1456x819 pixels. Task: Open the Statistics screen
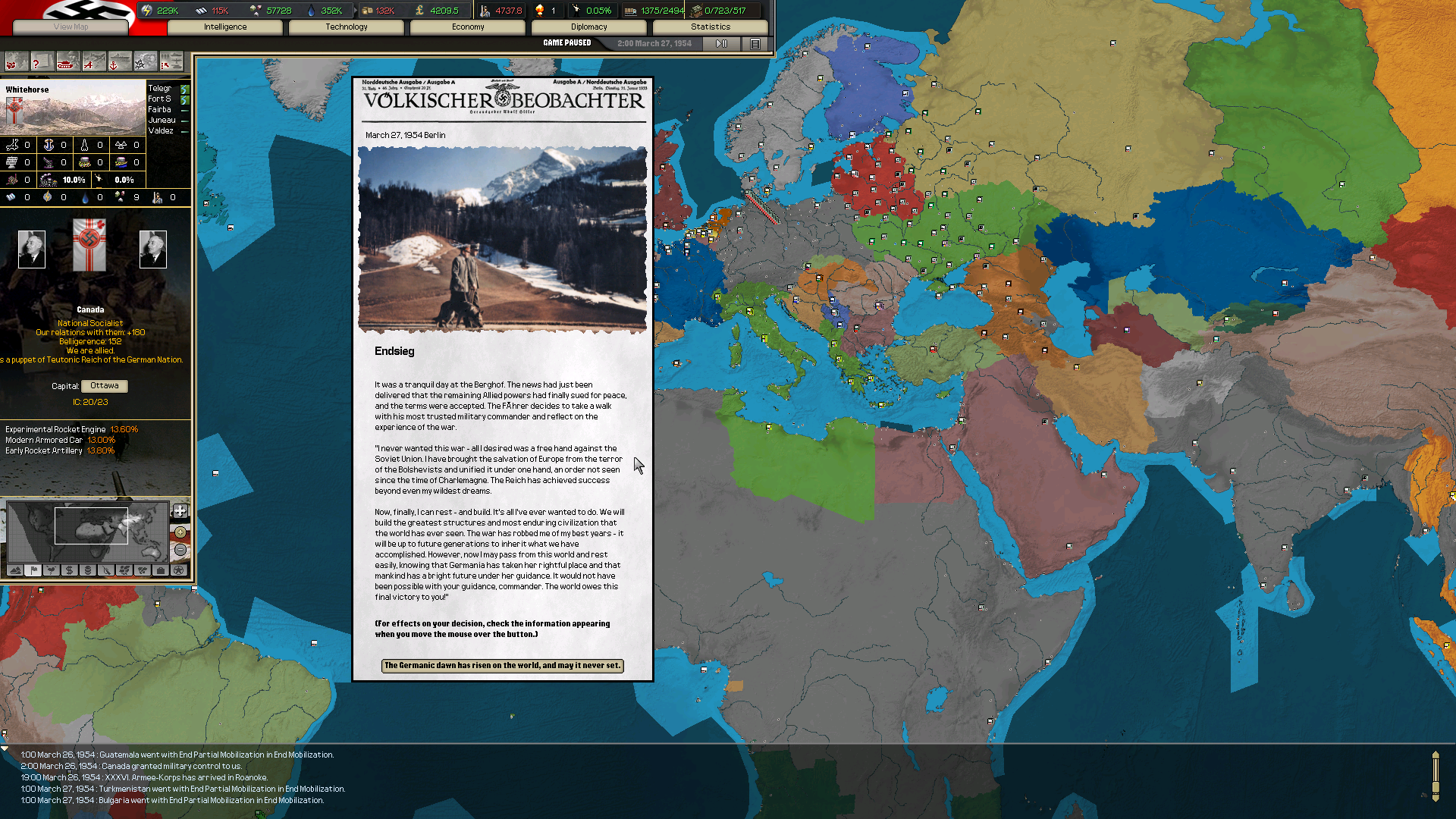point(711,27)
